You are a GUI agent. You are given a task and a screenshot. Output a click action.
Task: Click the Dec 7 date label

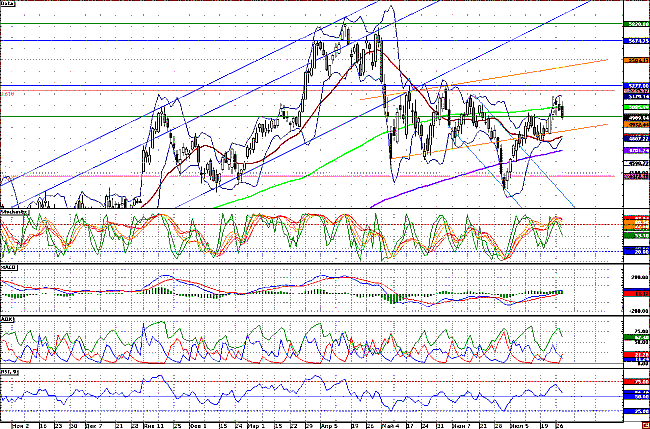94,426
